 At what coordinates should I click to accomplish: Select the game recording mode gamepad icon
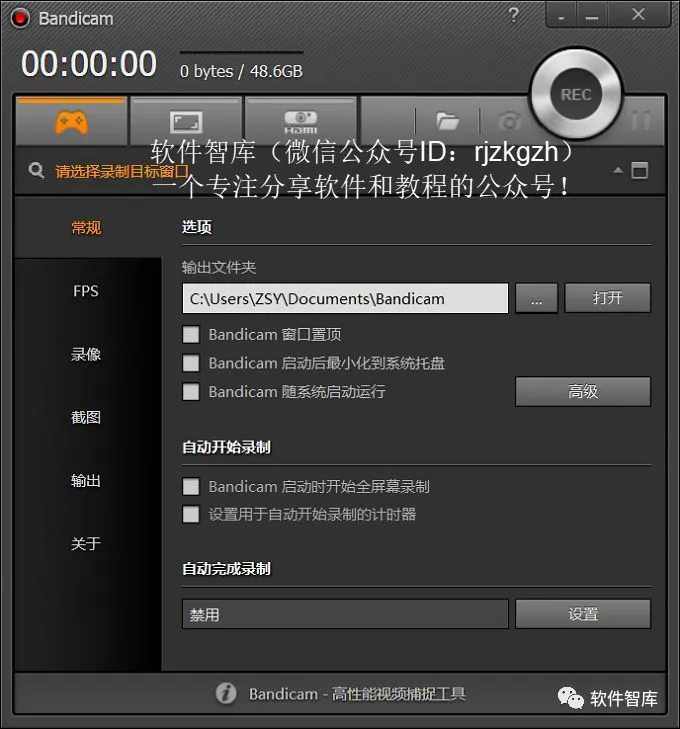(71, 122)
